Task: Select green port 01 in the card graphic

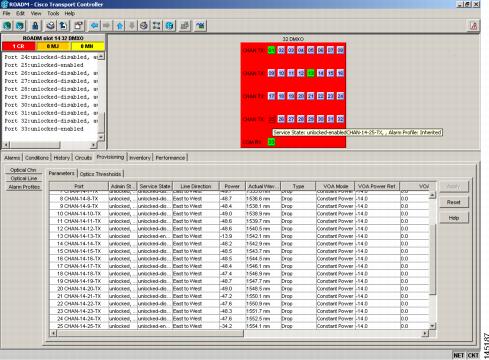Action: click(x=271, y=50)
